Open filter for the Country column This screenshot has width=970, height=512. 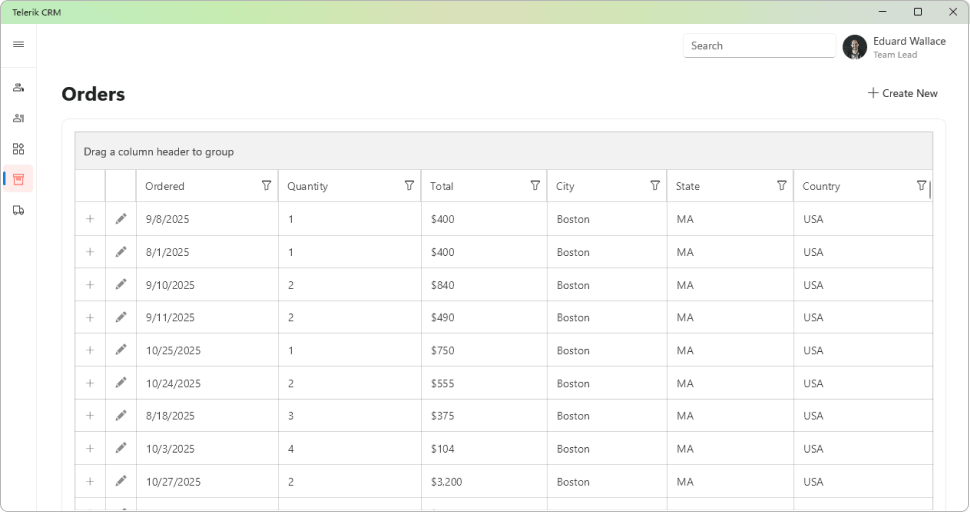click(x=921, y=186)
